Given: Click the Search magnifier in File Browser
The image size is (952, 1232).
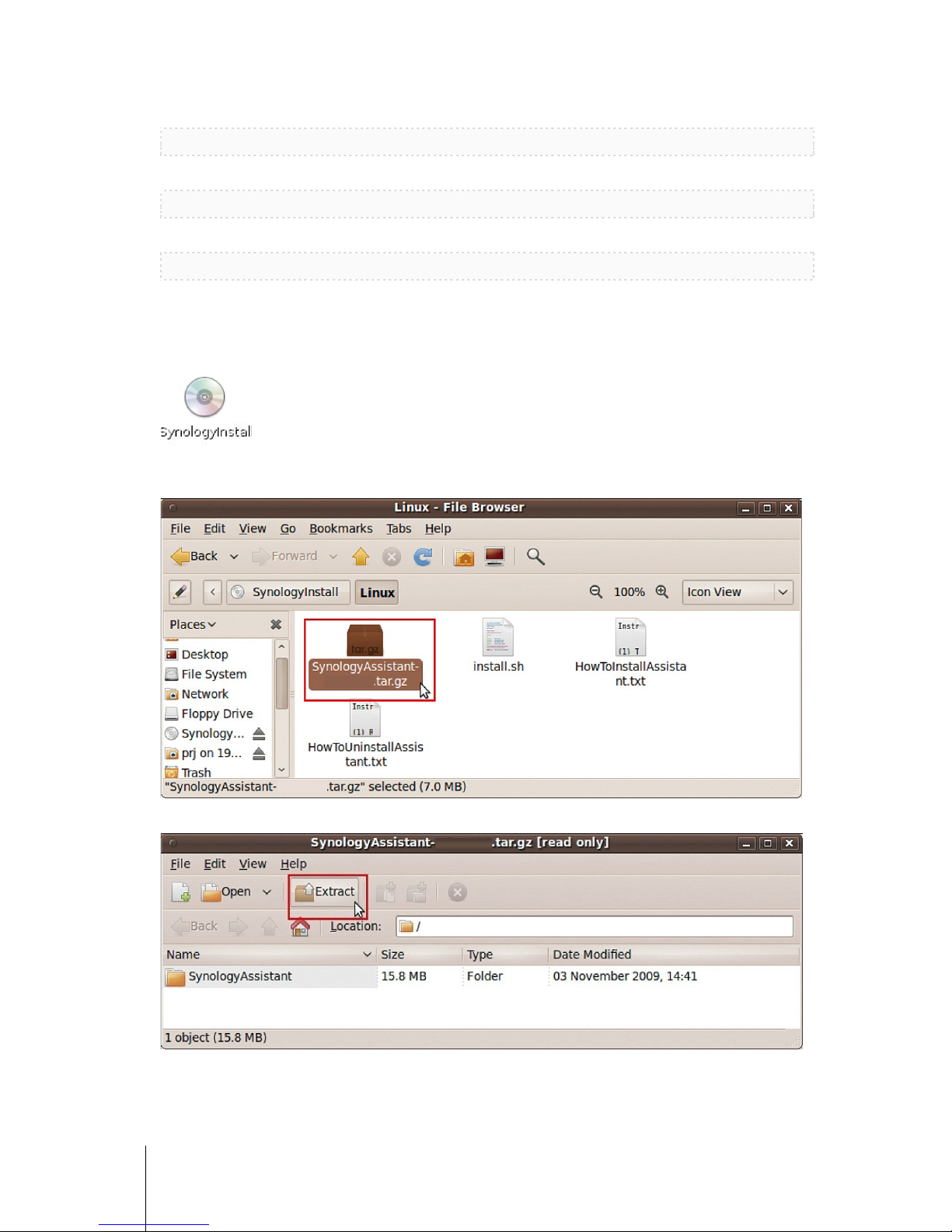Looking at the screenshot, I should pyautogui.click(x=535, y=557).
